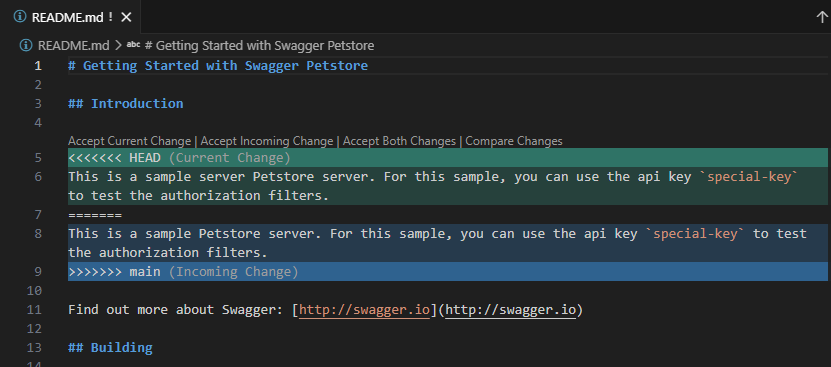This screenshot has width=831, height=367.
Task: Accept Incoming Change in merge conflict
Action: [267, 141]
